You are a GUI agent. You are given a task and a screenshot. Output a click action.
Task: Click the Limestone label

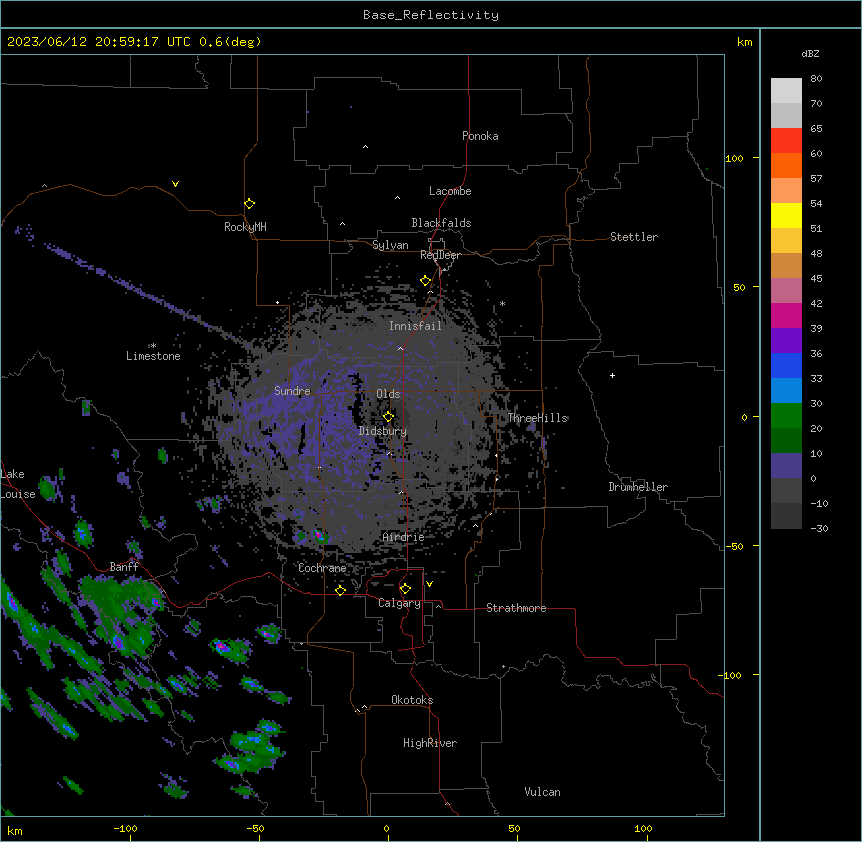pos(153,356)
